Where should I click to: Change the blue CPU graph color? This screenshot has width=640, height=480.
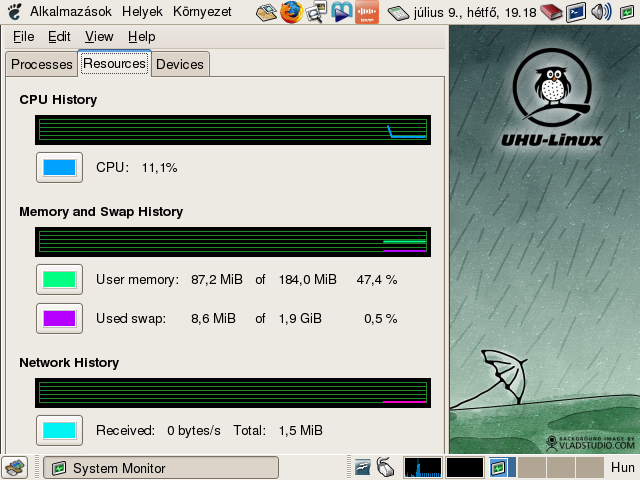coord(60,167)
